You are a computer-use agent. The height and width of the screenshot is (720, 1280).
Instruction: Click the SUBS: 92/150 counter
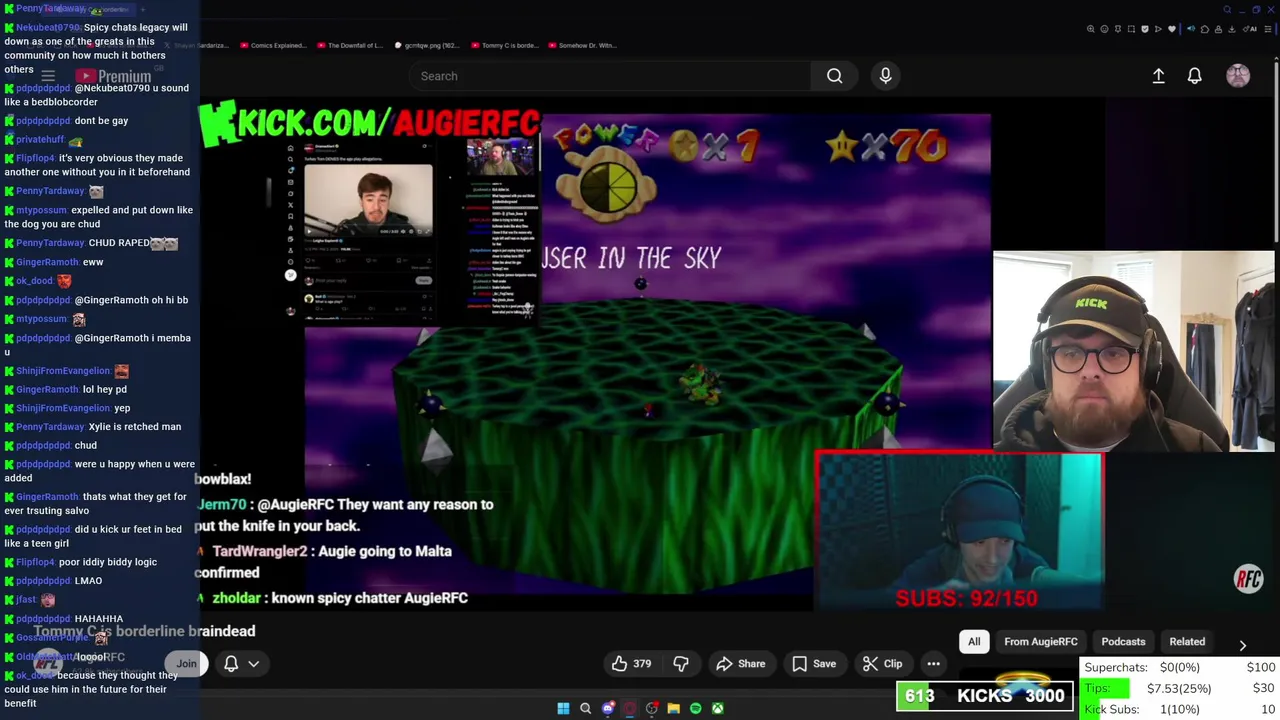point(966,598)
